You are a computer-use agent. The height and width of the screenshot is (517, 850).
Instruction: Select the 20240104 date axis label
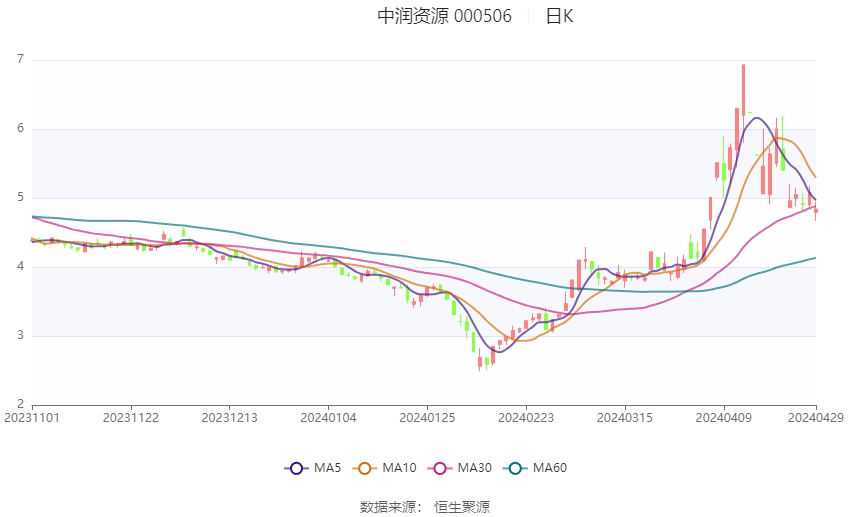(x=329, y=418)
